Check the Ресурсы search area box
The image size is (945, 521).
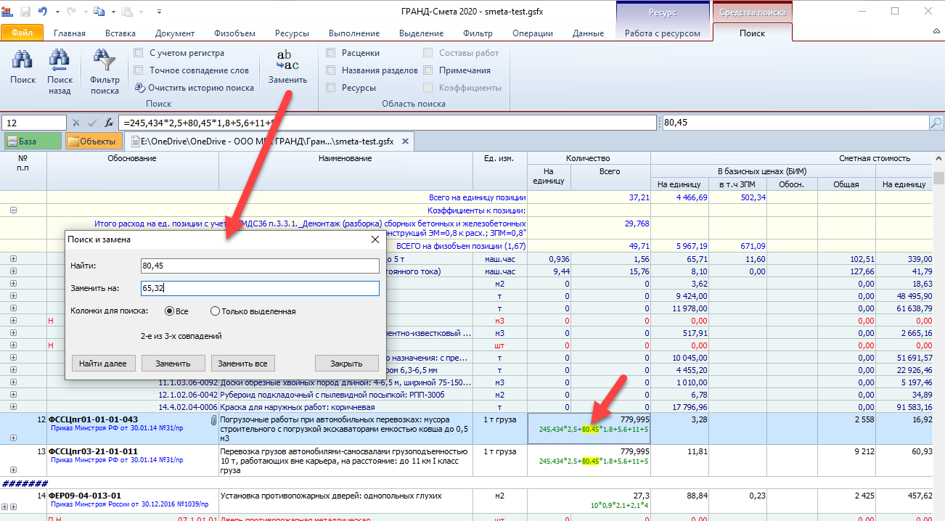[331, 87]
